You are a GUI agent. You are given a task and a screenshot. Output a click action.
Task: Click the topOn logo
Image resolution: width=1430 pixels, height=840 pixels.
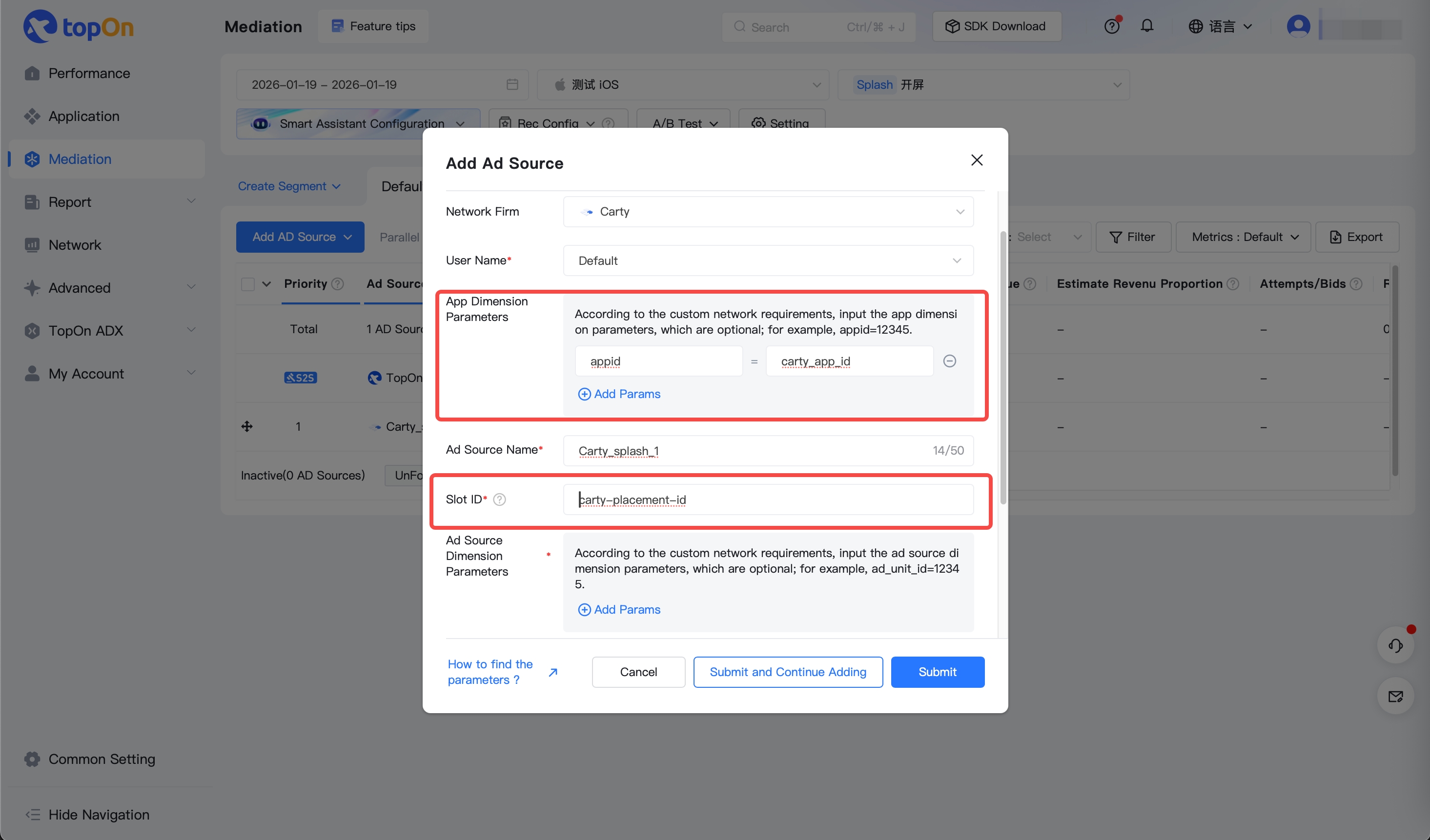point(78,26)
